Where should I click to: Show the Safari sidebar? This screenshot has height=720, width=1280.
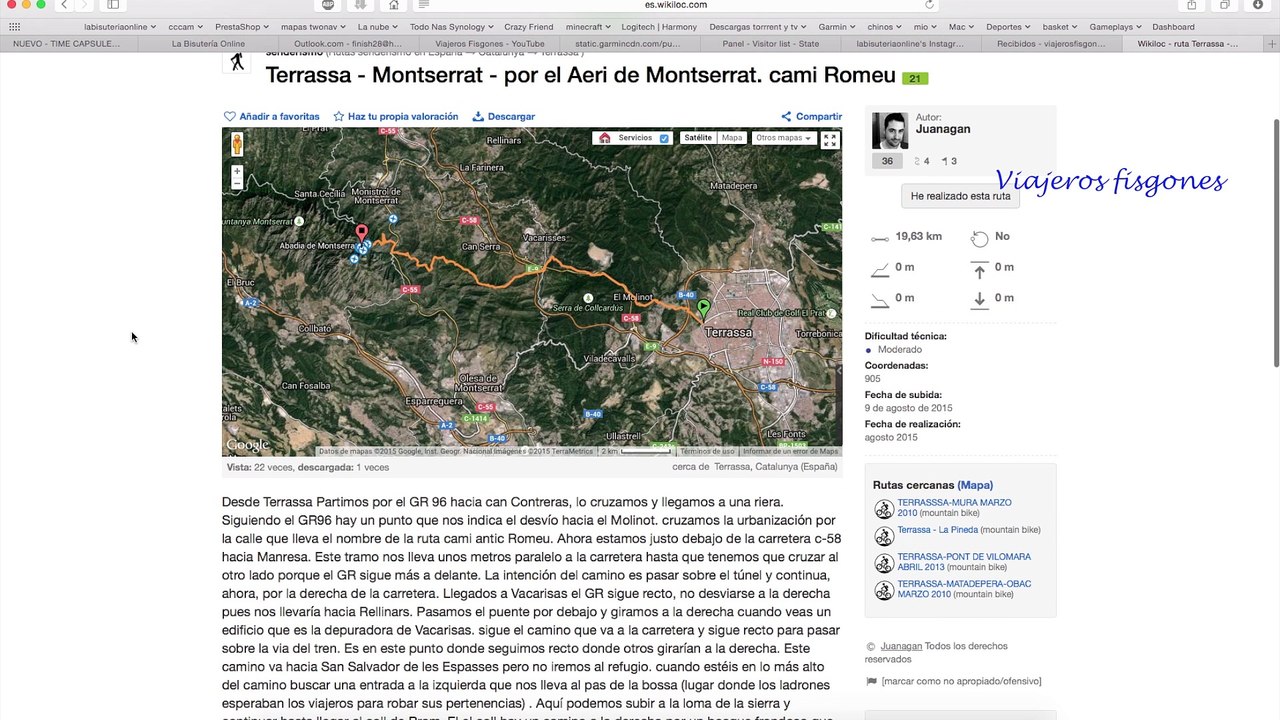click(x=113, y=5)
